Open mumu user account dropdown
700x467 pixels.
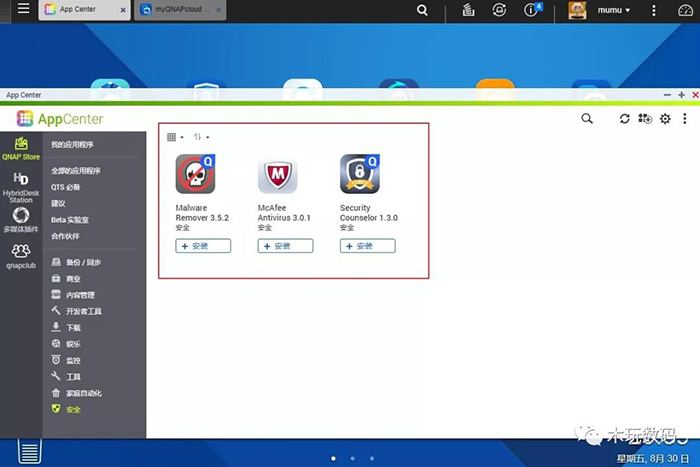[614, 10]
